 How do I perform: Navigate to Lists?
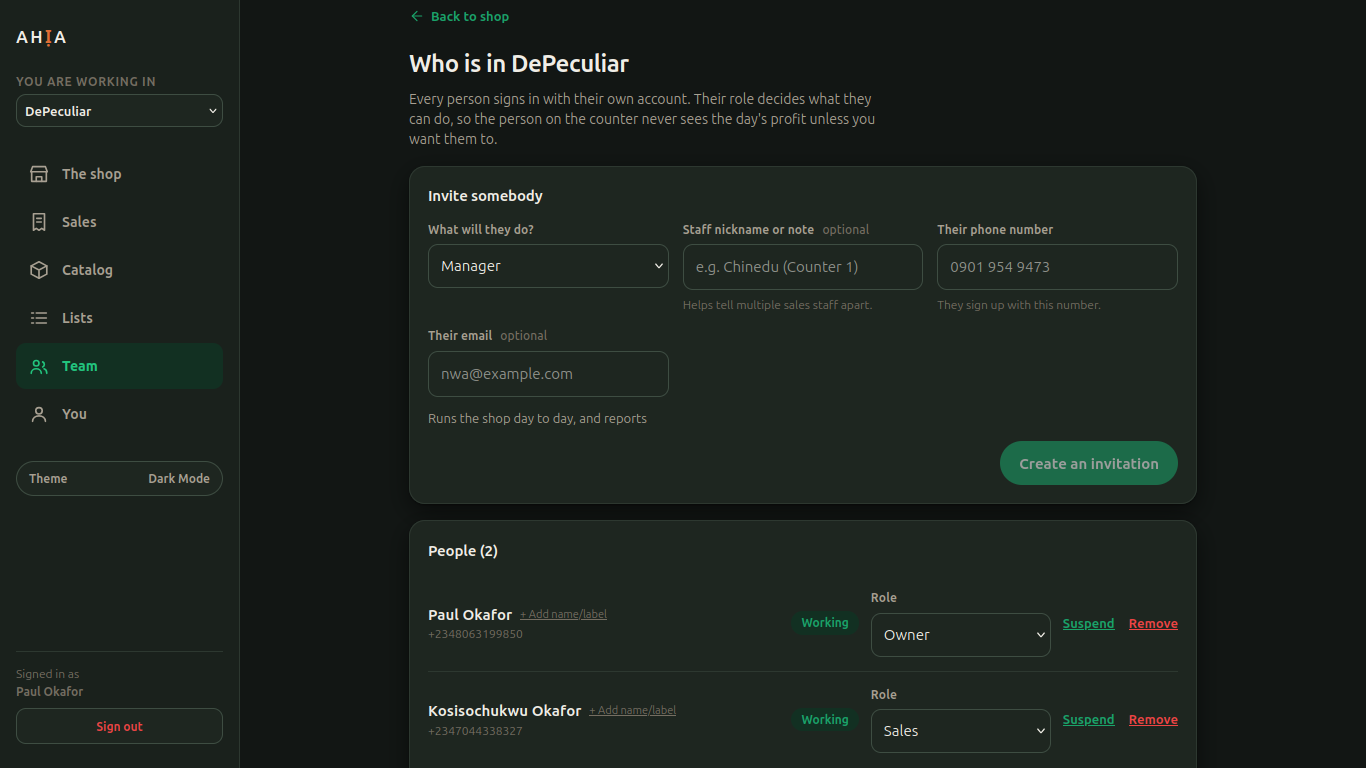click(119, 318)
